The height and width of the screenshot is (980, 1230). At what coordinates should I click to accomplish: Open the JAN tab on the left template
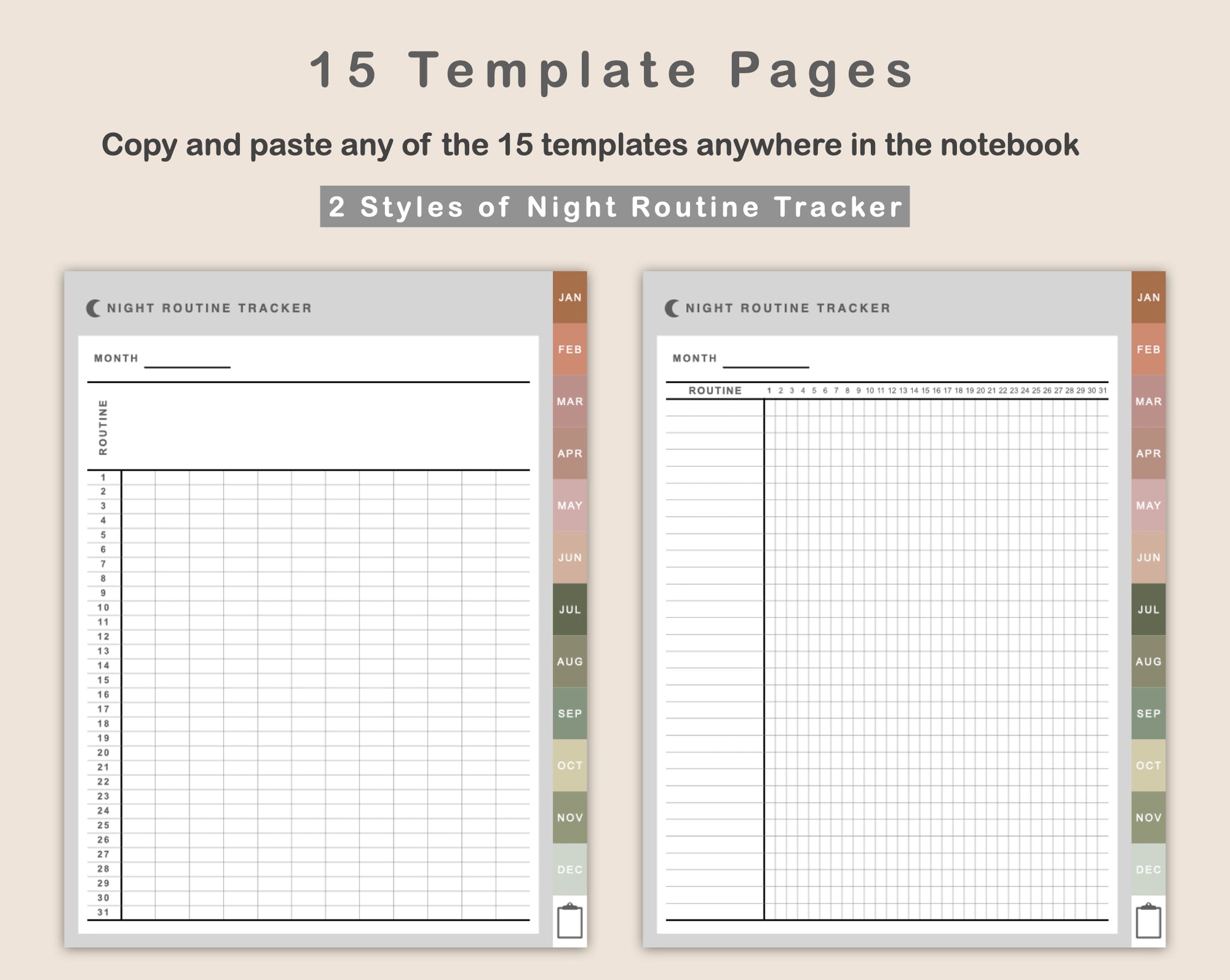(569, 298)
